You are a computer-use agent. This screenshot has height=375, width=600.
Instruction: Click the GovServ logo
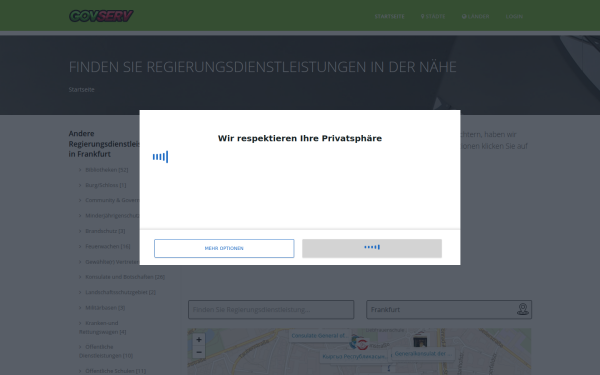[x=101, y=16]
